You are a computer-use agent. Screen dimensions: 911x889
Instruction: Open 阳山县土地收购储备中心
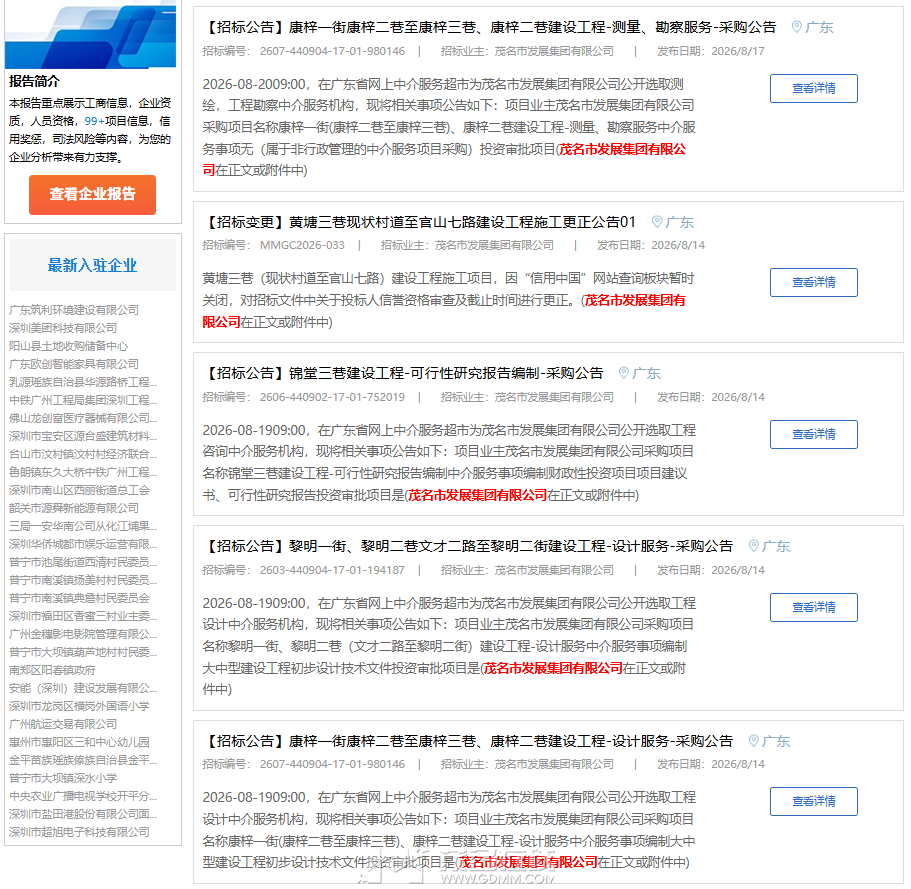(69, 346)
